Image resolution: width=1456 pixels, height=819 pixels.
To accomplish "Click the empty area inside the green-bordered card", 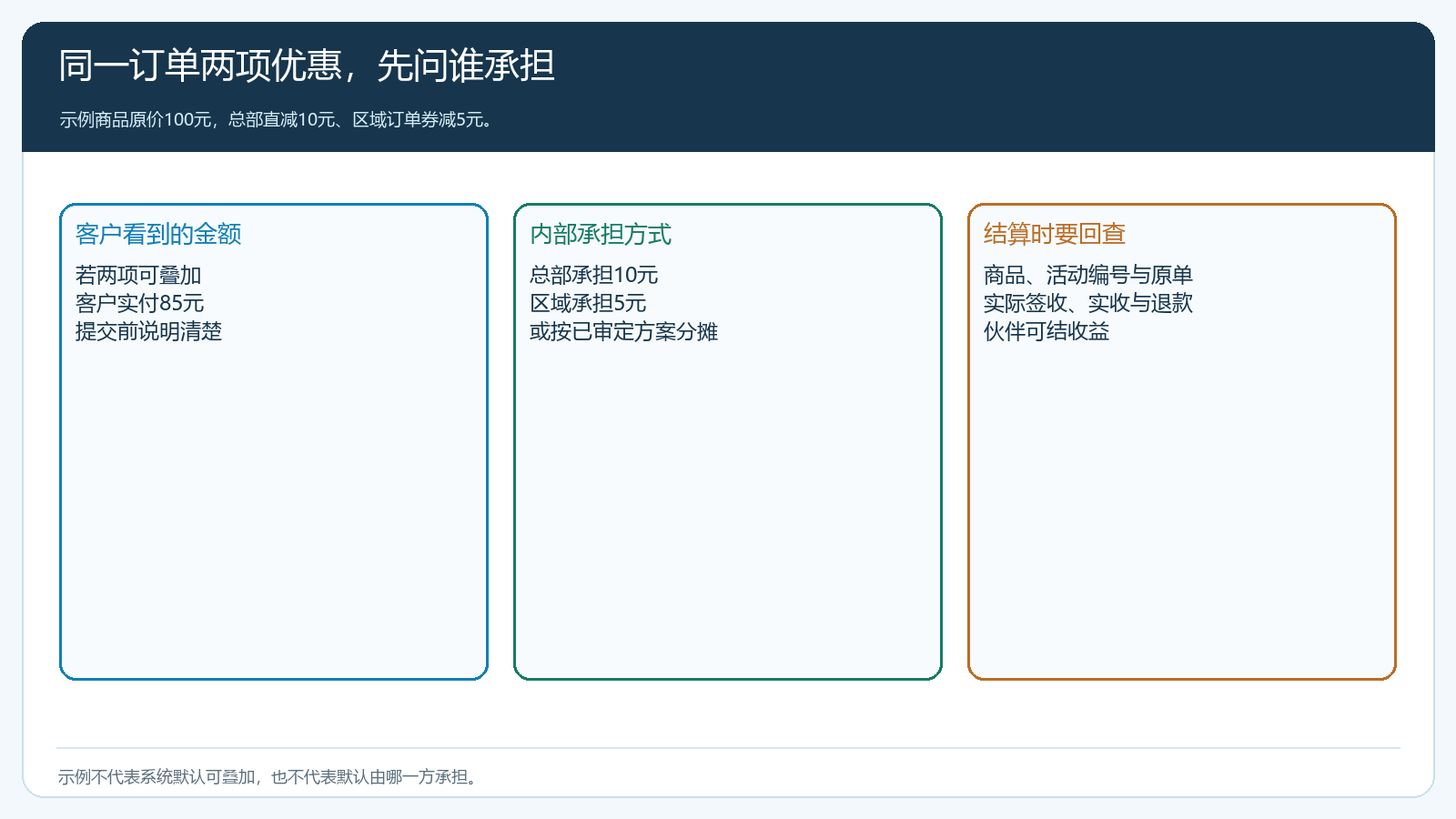I will click(728, 510).
